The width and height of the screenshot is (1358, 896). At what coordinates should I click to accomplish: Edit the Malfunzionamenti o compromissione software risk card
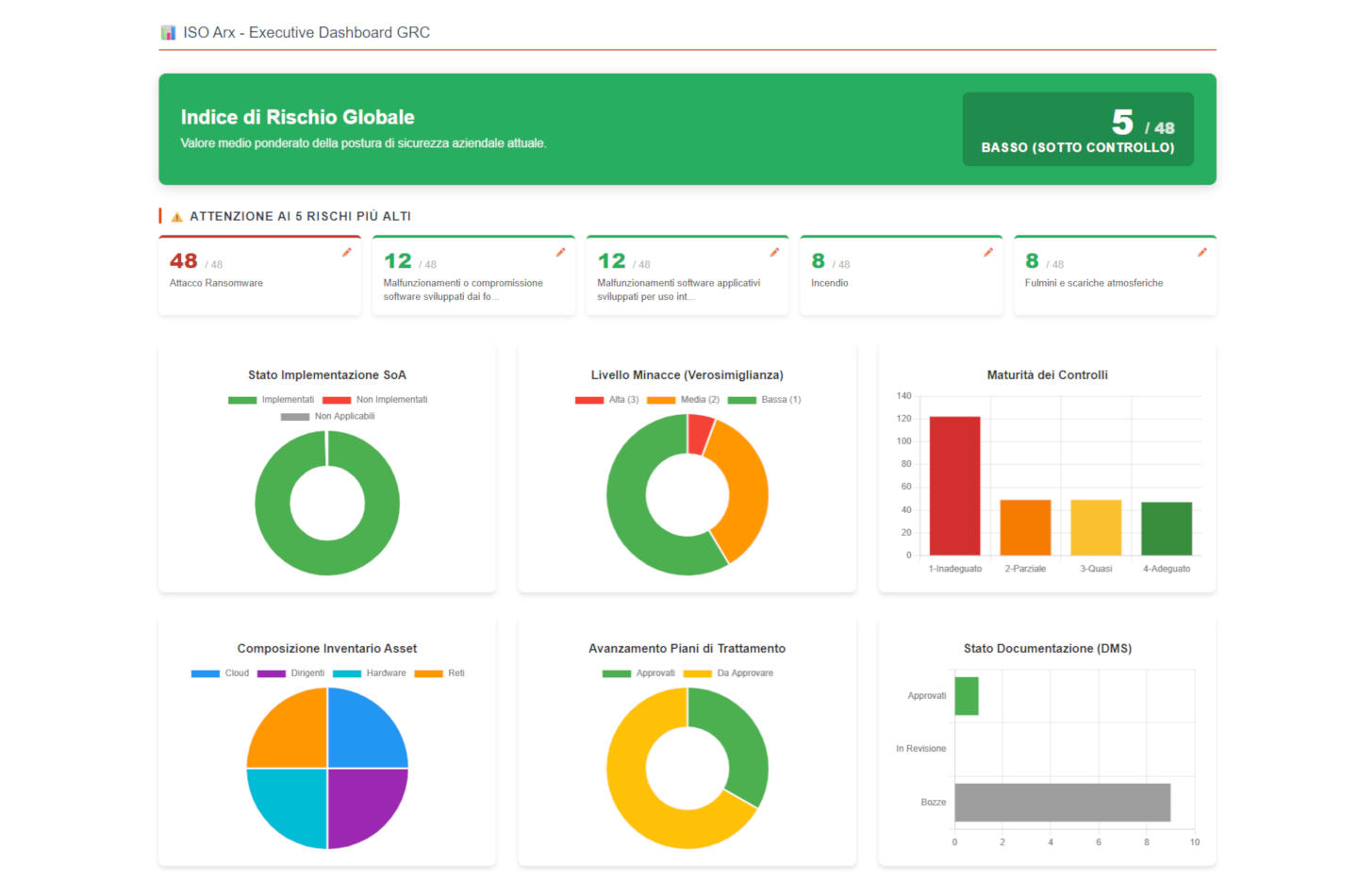(560, 253)
